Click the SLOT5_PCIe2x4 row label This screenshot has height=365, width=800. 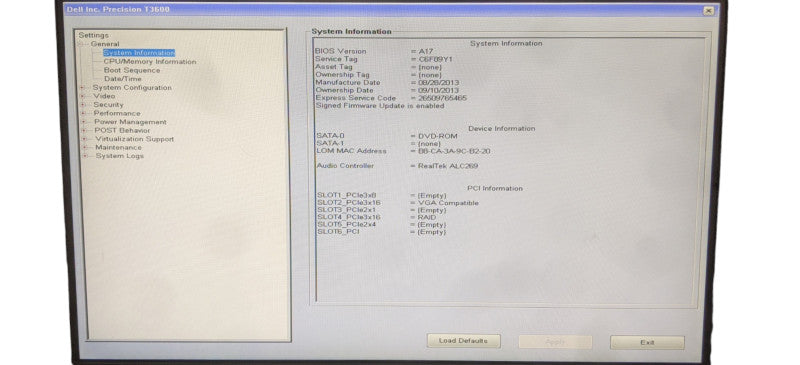pyautogui.click(x=346, y=225)
